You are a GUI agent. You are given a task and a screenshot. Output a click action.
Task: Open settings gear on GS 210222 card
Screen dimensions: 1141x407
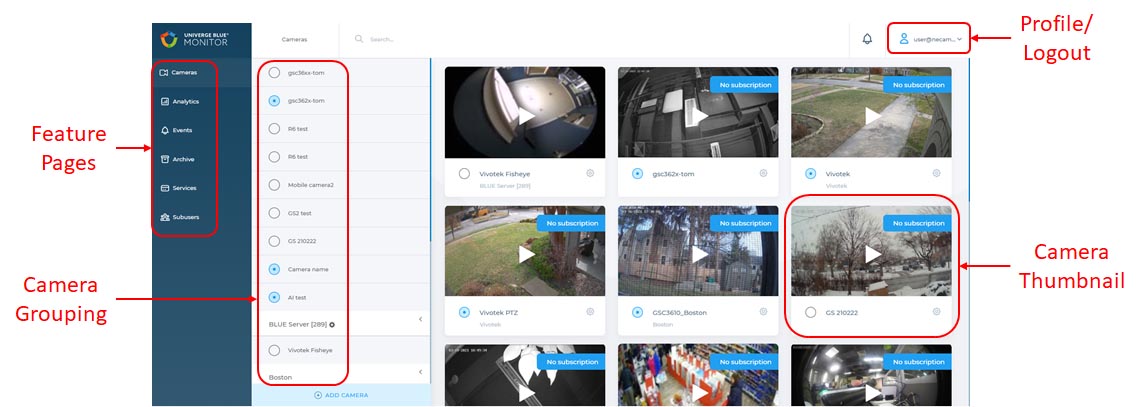pos(937,312)
